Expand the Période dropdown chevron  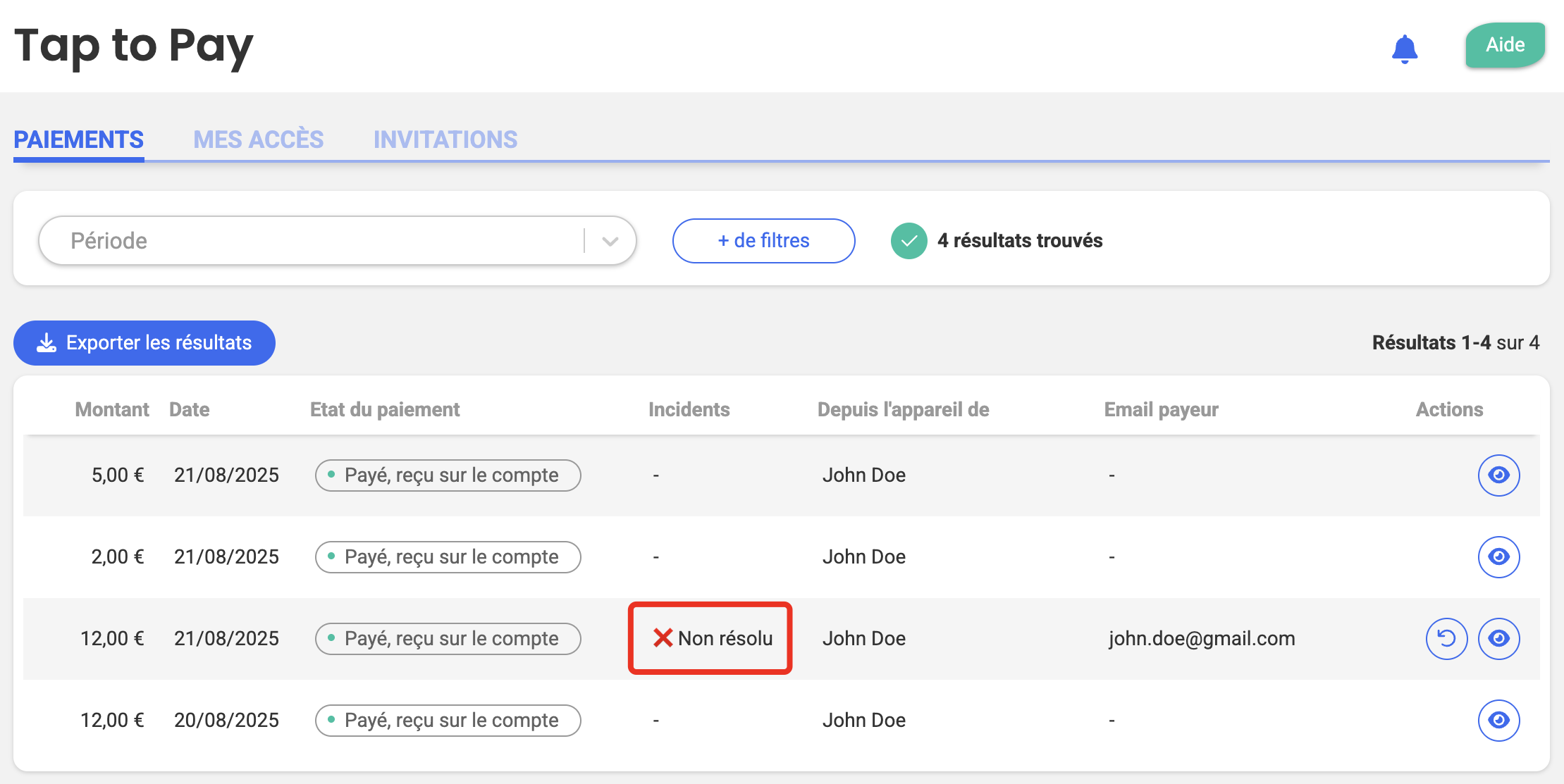[610, 241]
